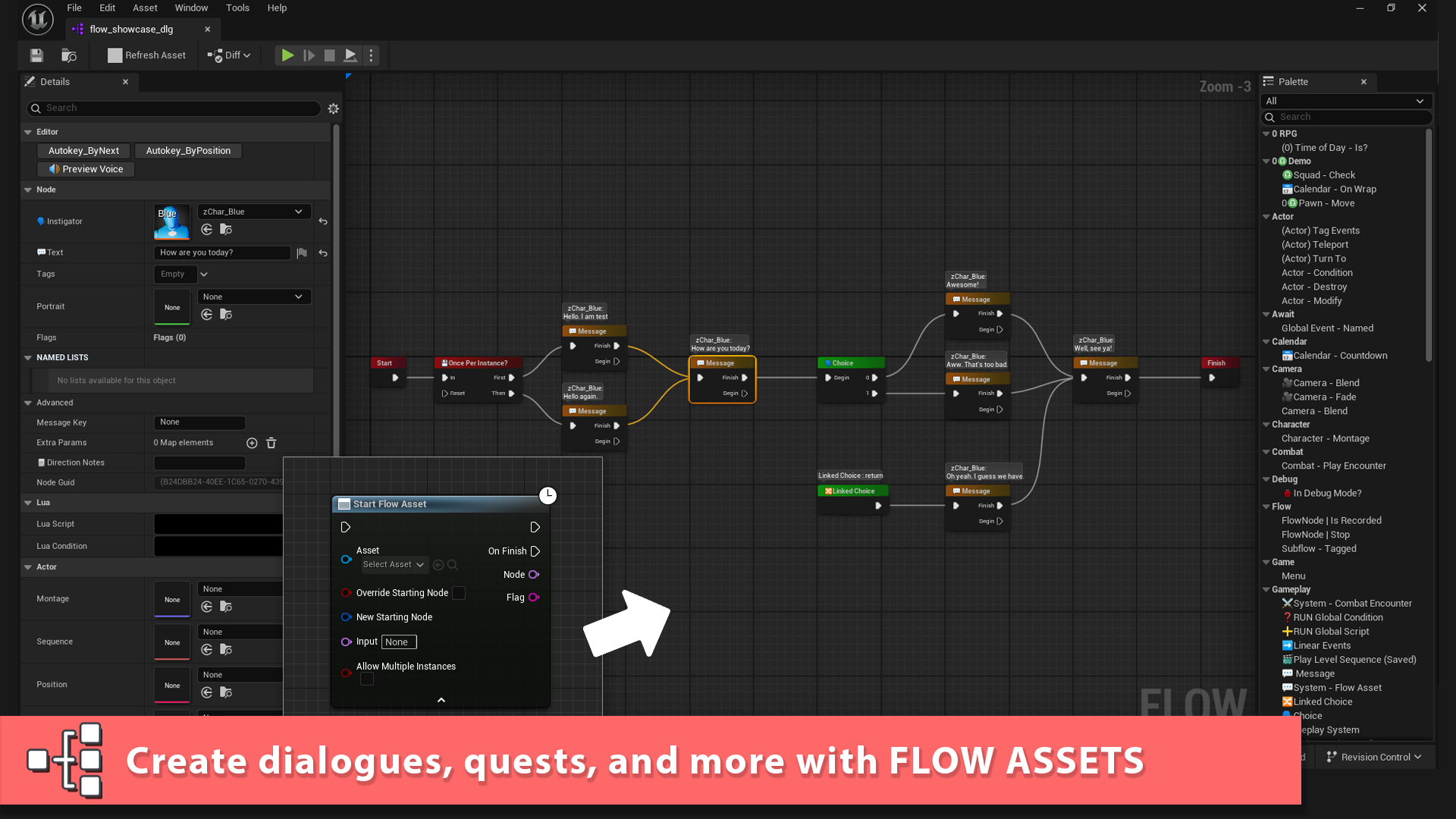Click the step-forward play icon in toolbar
The image size is (1456, 819).
(x=309, y=55)
